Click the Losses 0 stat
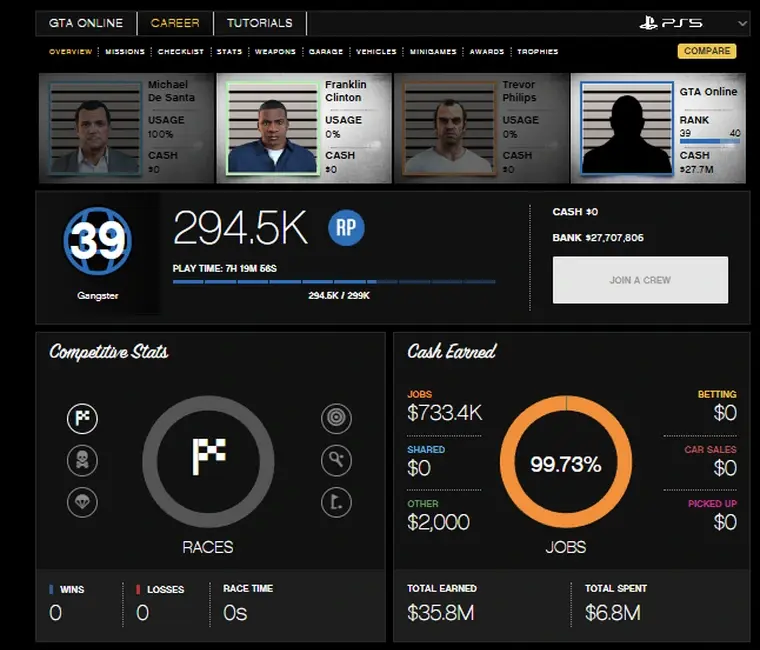Image resolution: width=760 pixels, height=650 pixels. (159, 605)
